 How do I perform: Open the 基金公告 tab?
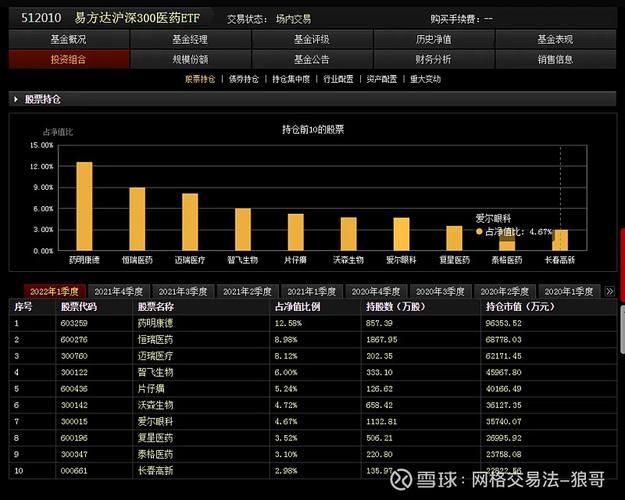[x=312, y=59]
